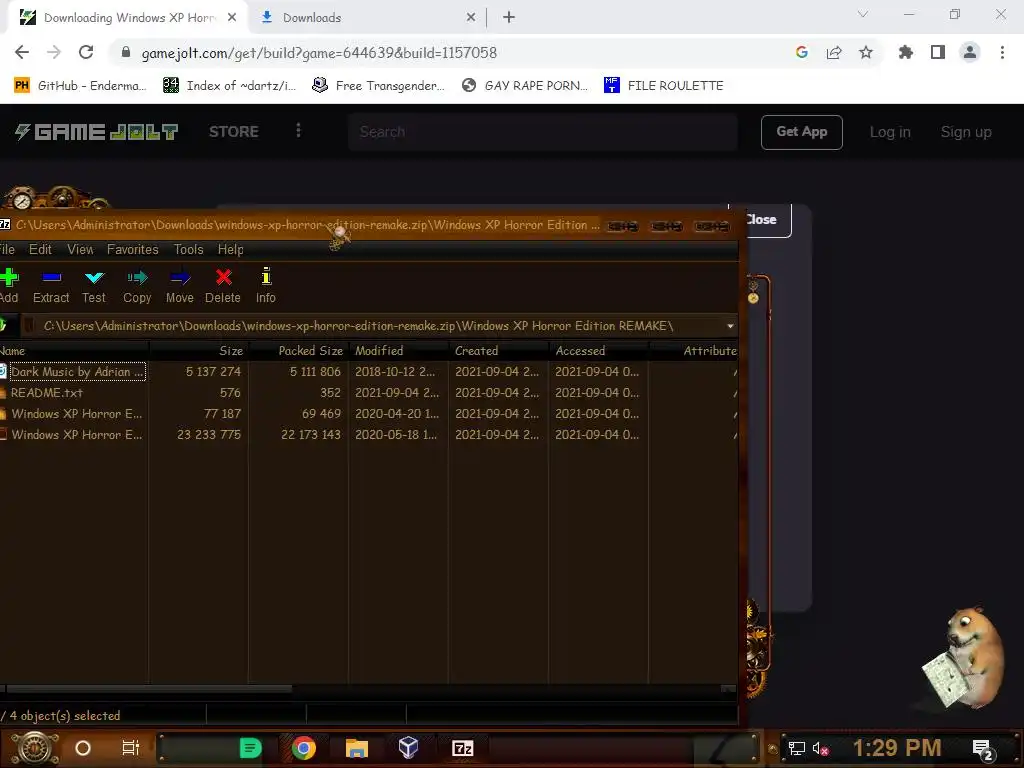
Task: Open the steampunk Start button
Action: point(35,748)
